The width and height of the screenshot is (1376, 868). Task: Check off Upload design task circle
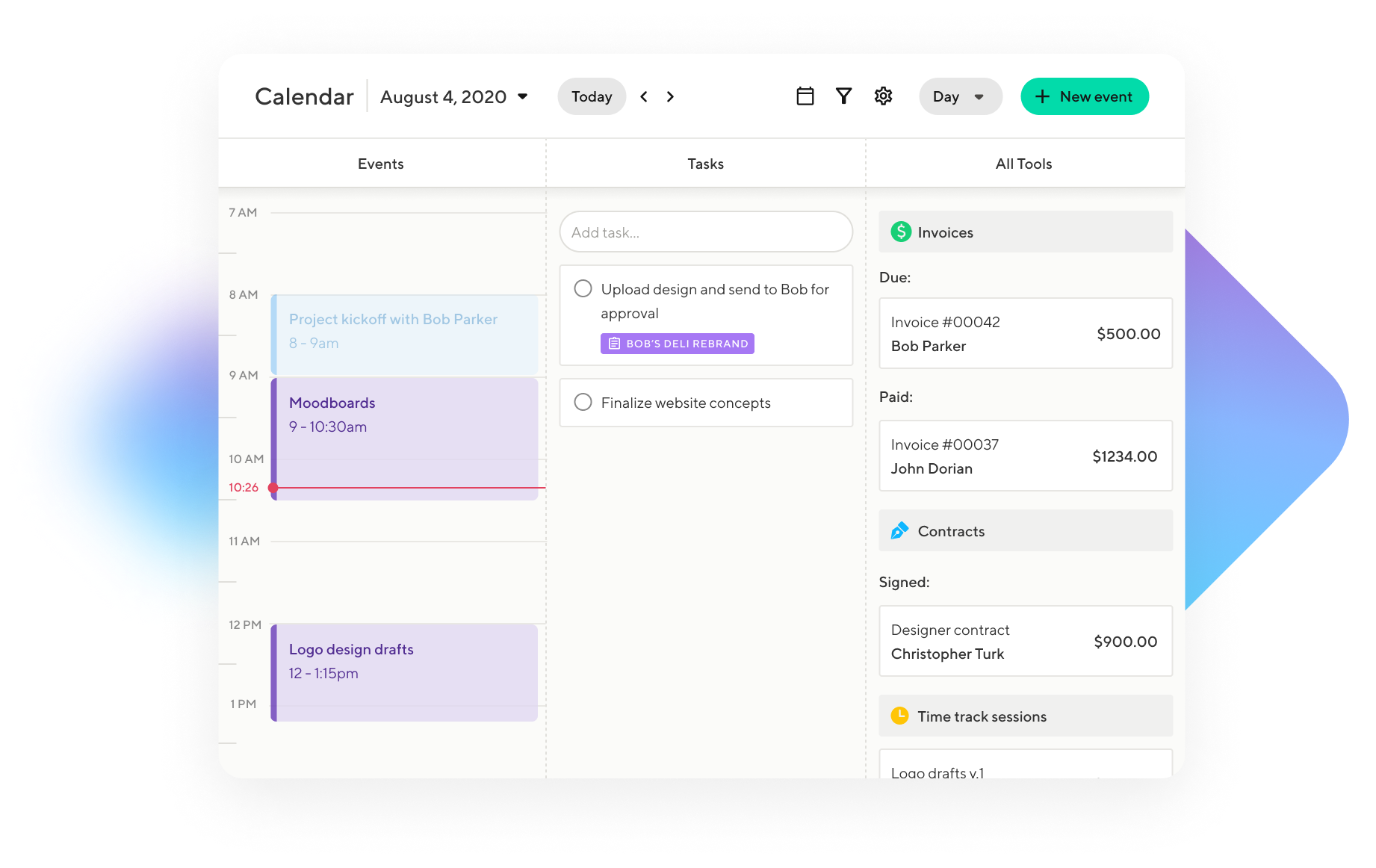[x=583, y=289]
